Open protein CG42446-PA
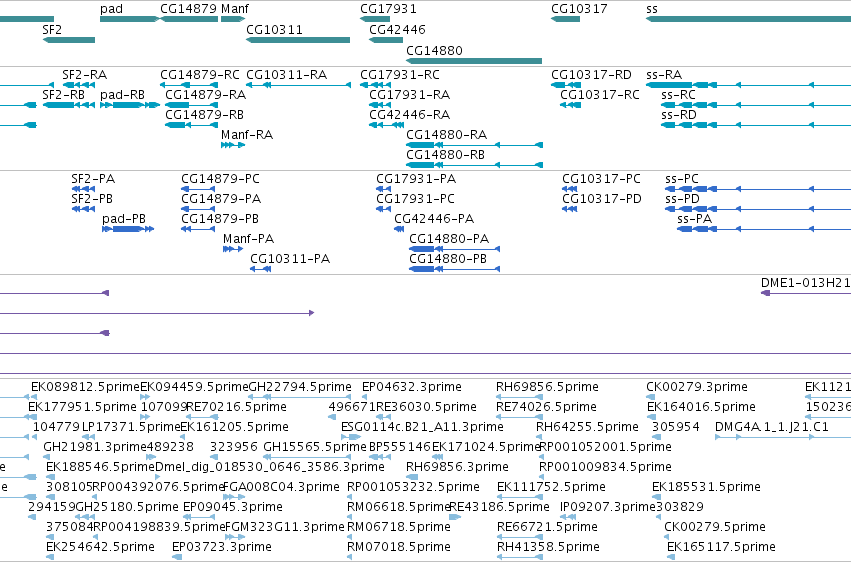The width and height of the screenshot is (851, 562). coord(434,219)
